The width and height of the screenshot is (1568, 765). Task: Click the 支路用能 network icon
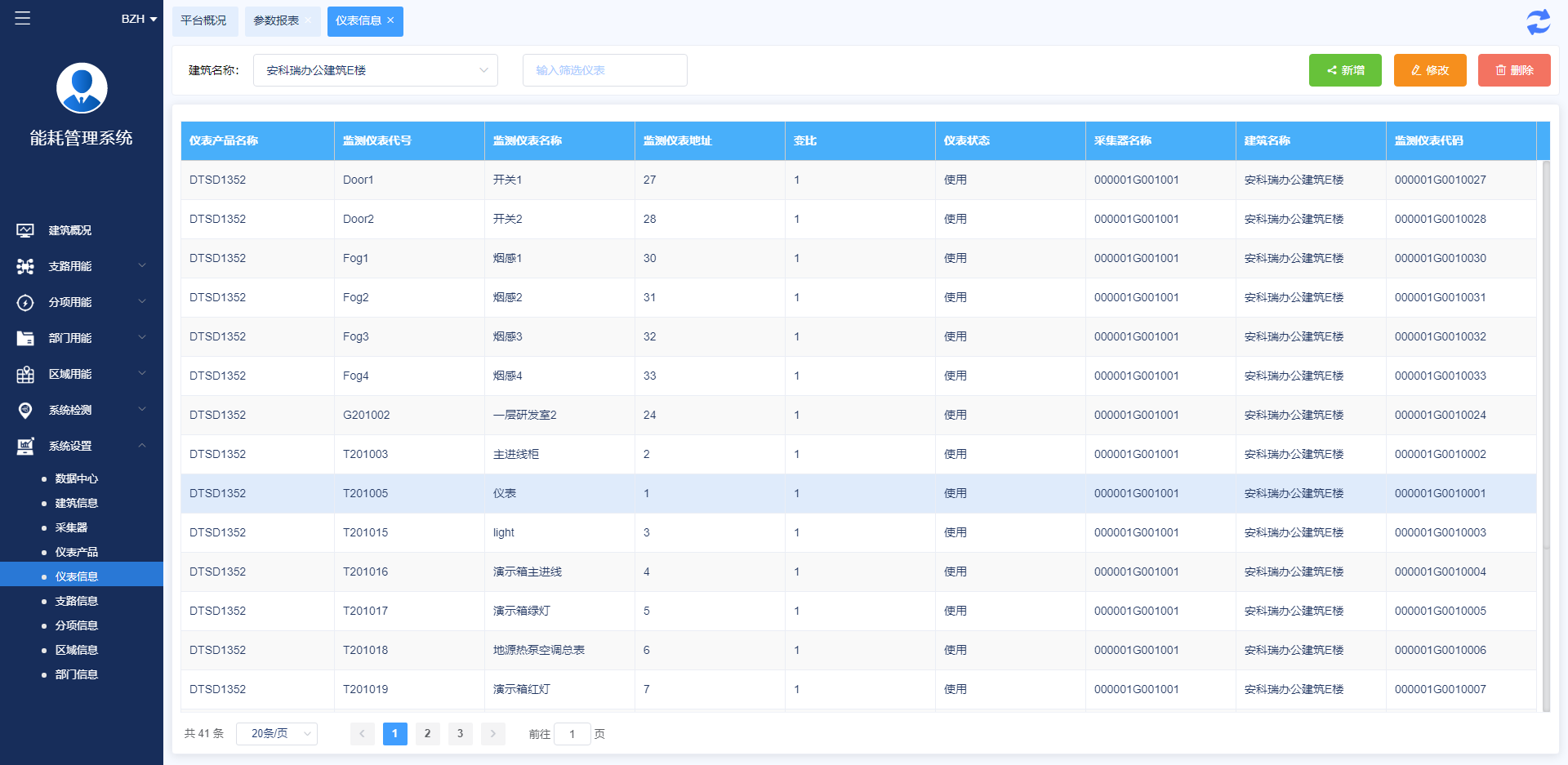[25, 266]
